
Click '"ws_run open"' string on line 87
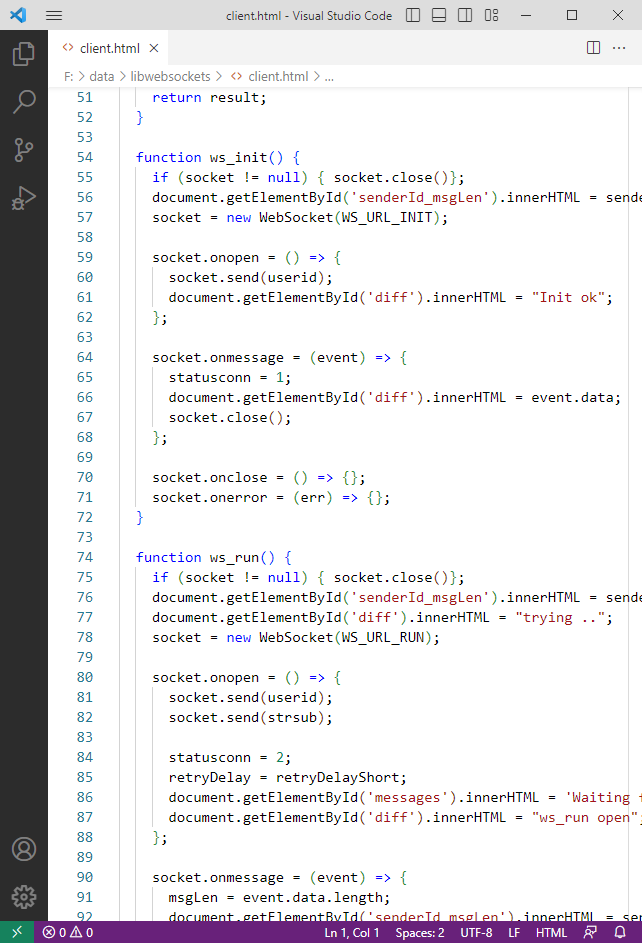tap(584, 817)
